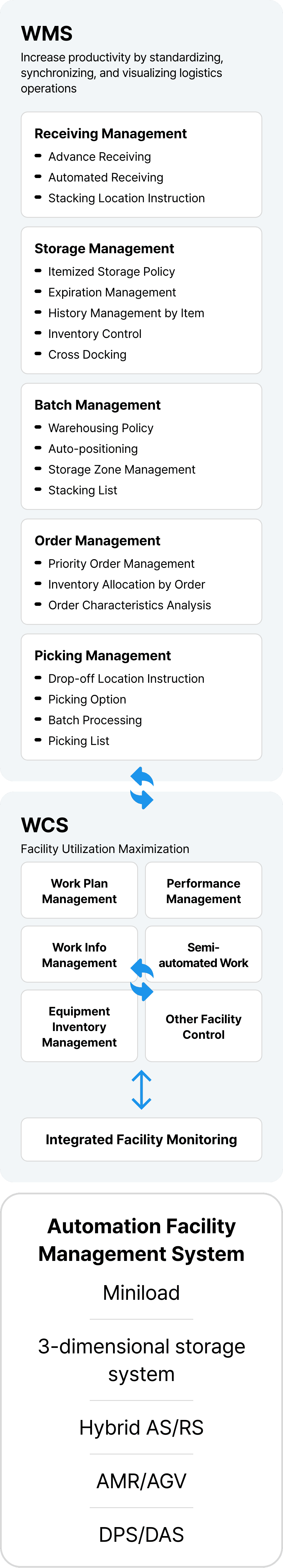
Task: Select the AMR/AGV entry
Action: [x=141, y=1481]
